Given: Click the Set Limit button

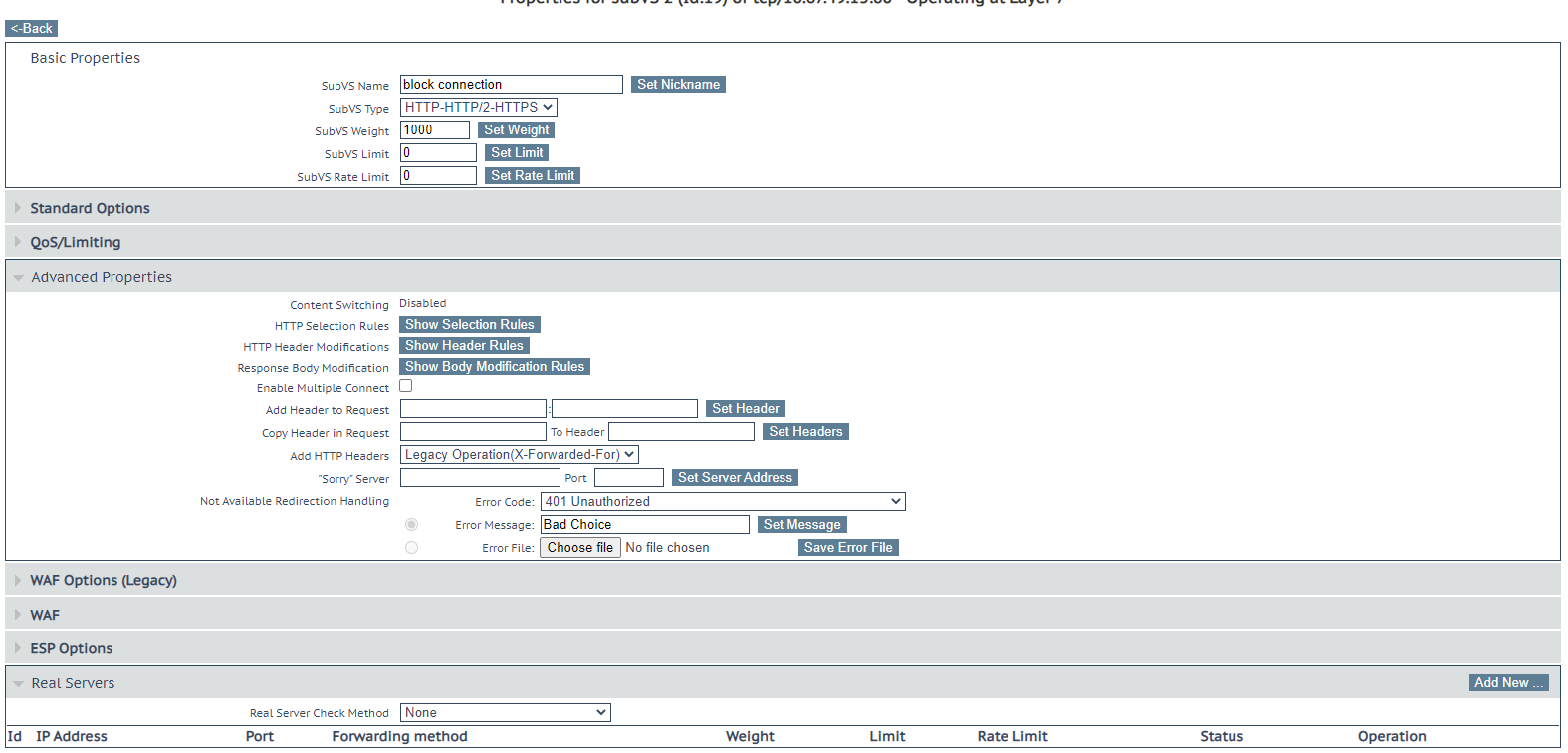Looking at the screenshot, I should point(517,153).
